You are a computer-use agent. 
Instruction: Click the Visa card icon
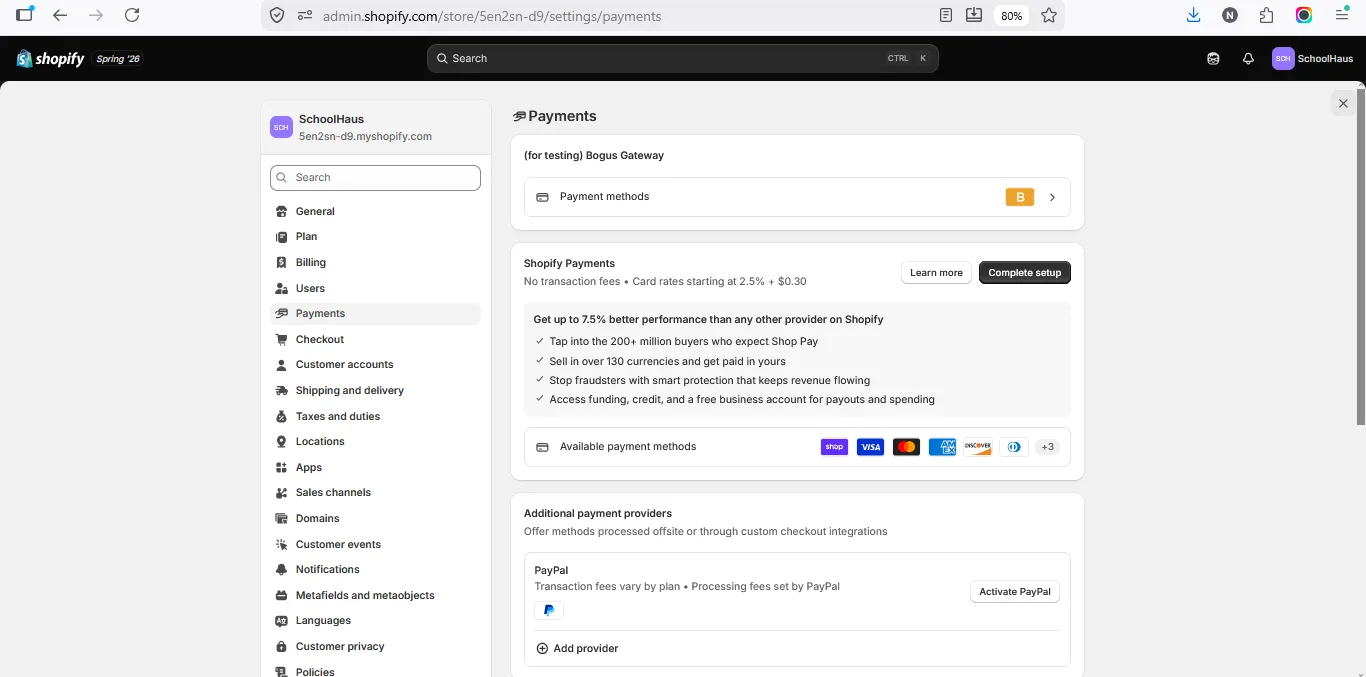click(x=870, y=447)
